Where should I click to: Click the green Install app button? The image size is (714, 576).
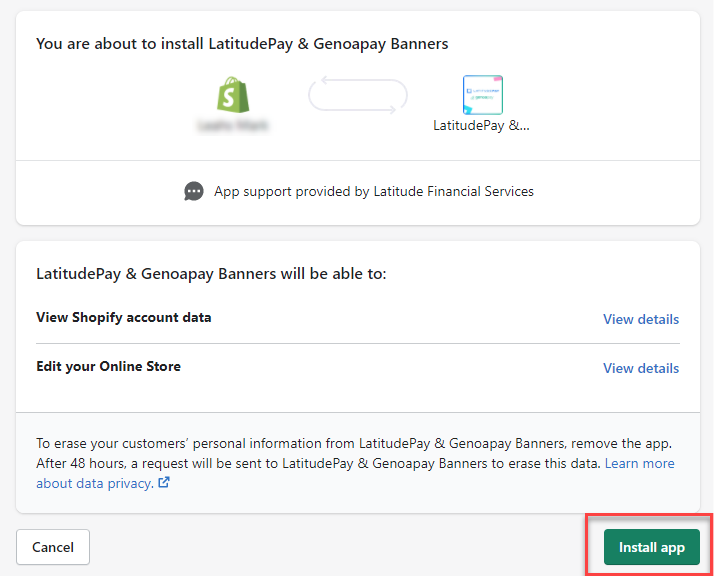pyautogui.click(x=652, y=547)
